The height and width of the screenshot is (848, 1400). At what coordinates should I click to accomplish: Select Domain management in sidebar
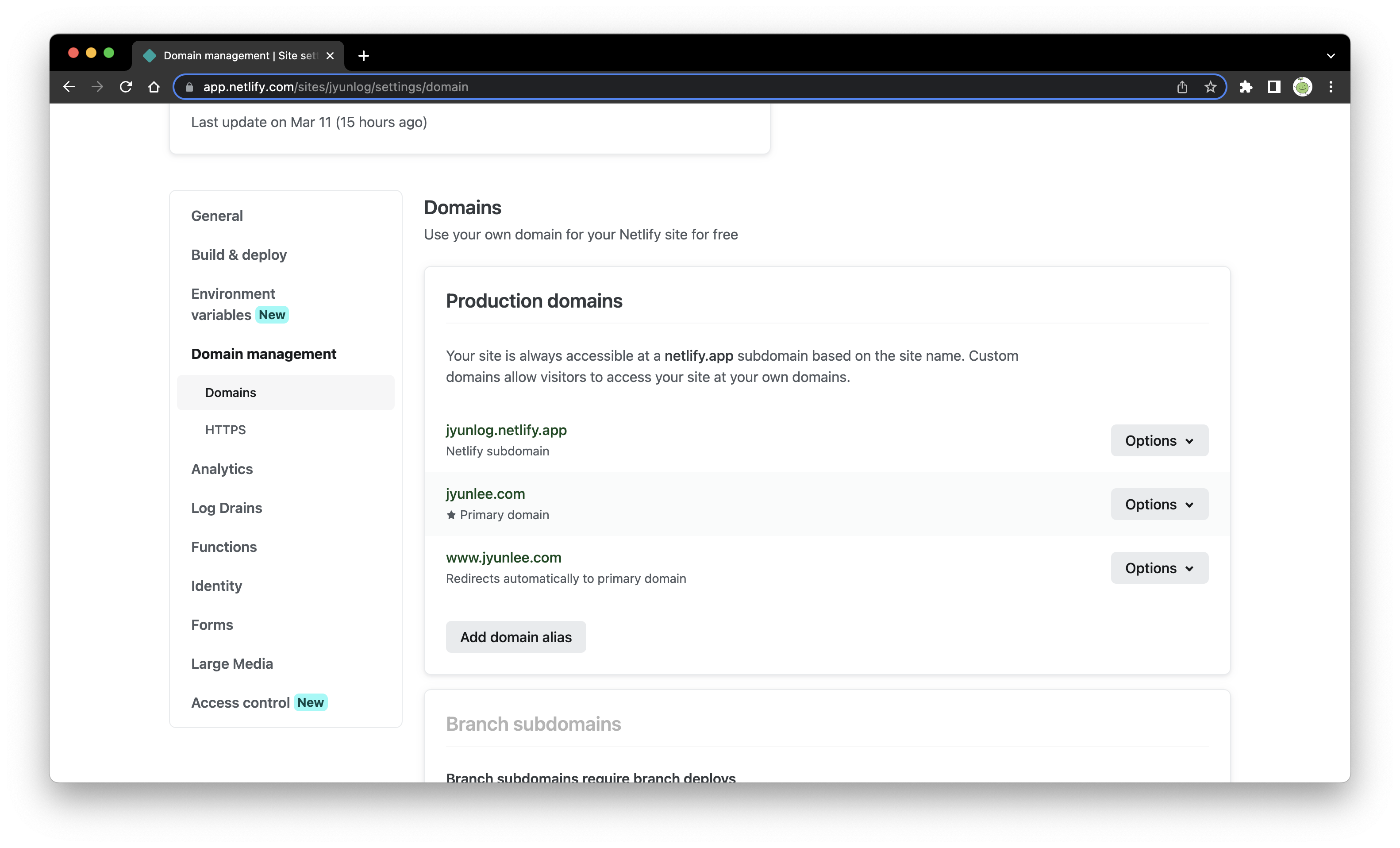264,354
